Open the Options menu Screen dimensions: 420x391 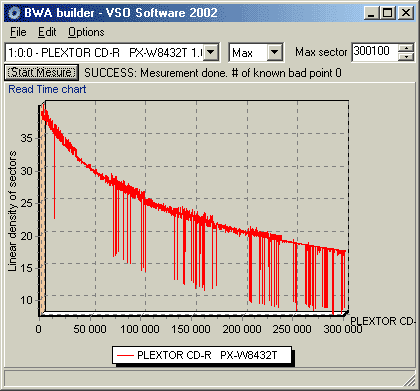[86, 32]
